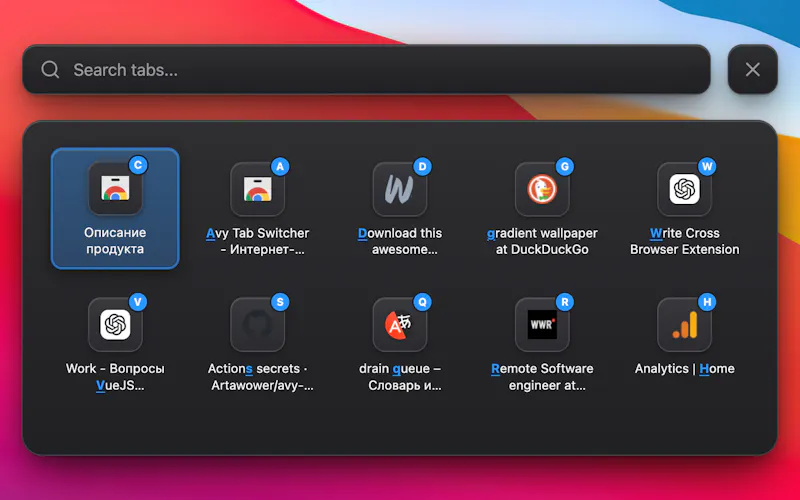Click 'Avy Tab Switcher - Интернет-...' title
The width and height of the screenshot is (800, 500).
click(258, 241)
